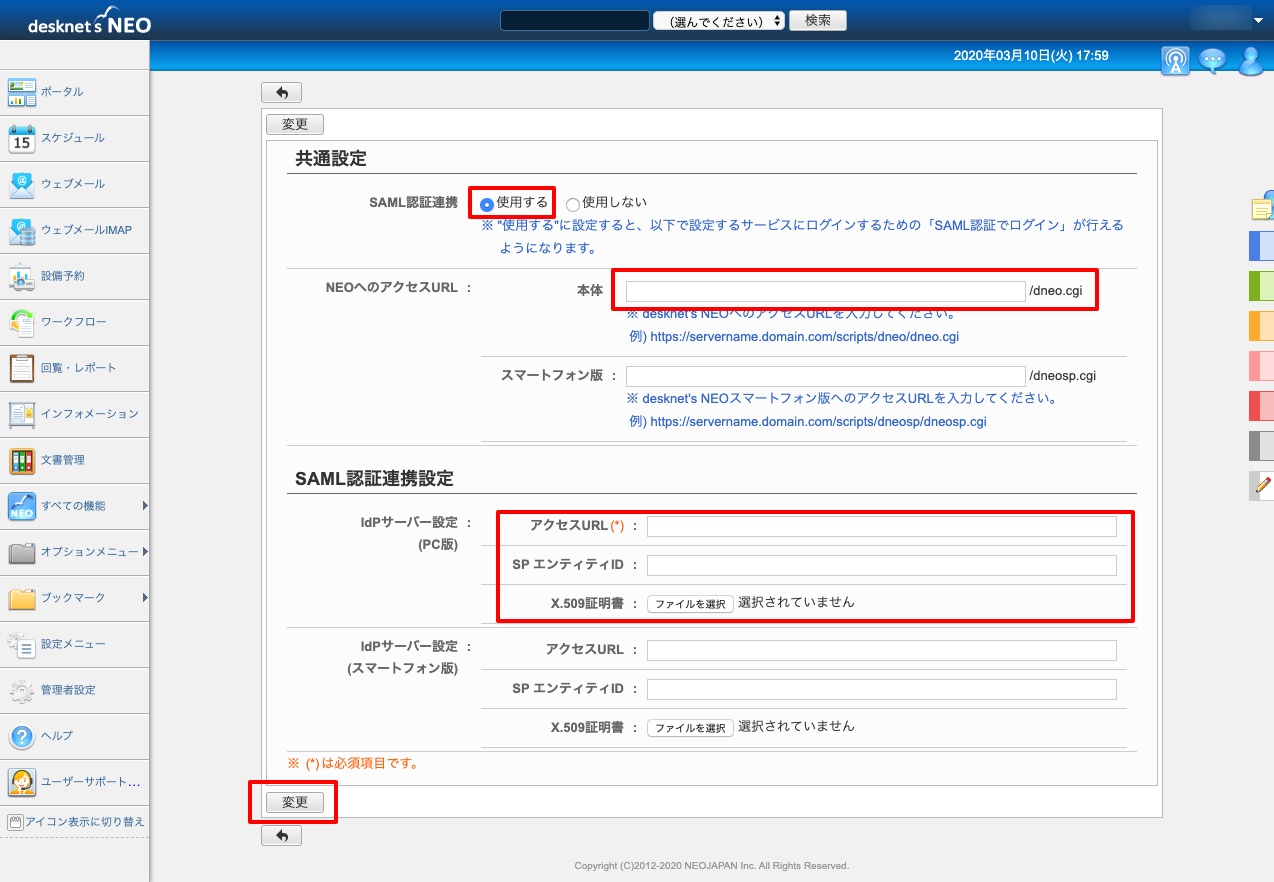Click the 検索 search button
This screenshot has width=1274, height=882.
coord(818,21)
